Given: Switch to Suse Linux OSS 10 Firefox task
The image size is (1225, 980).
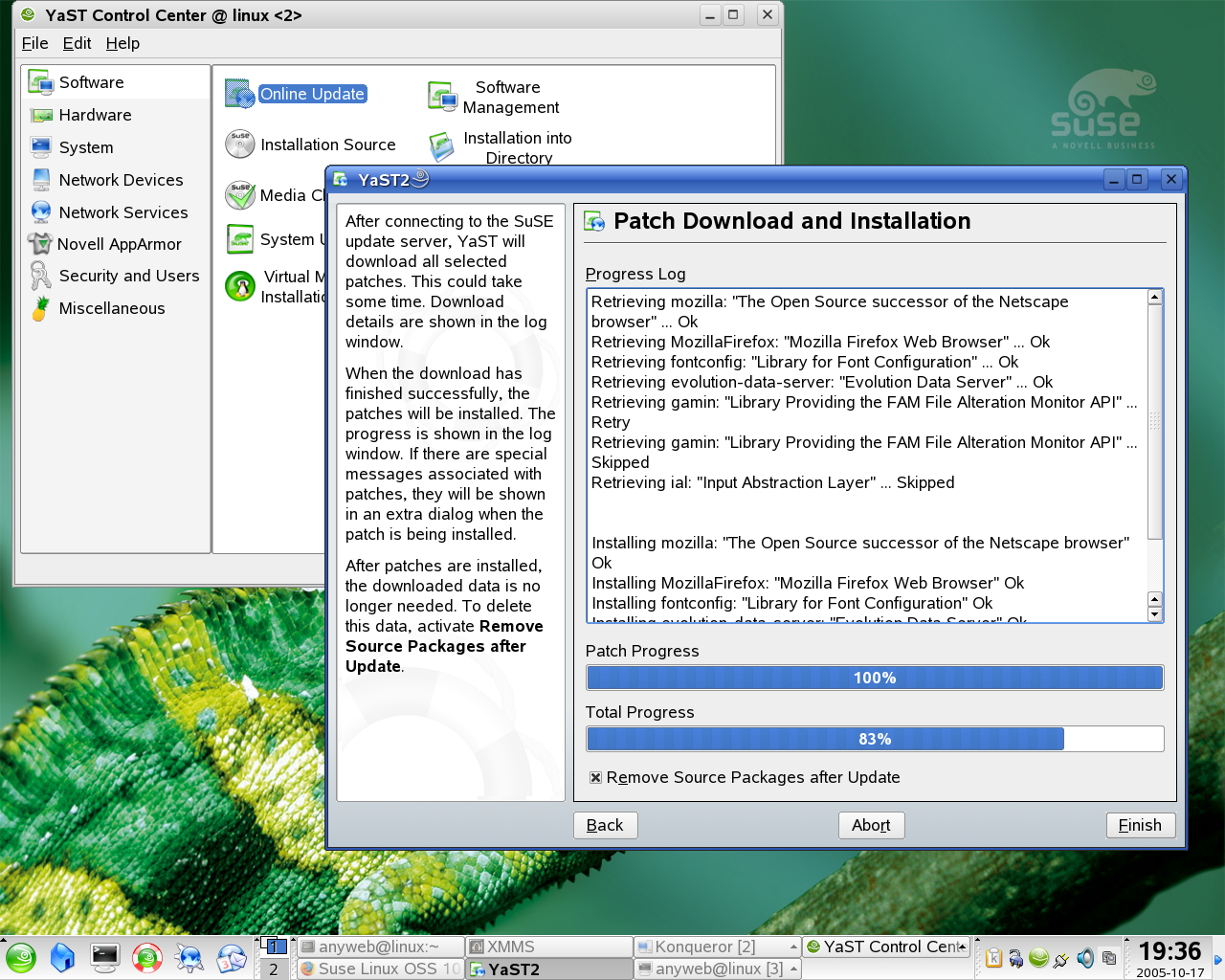Looking at the screenshot, I should [380, 969].
